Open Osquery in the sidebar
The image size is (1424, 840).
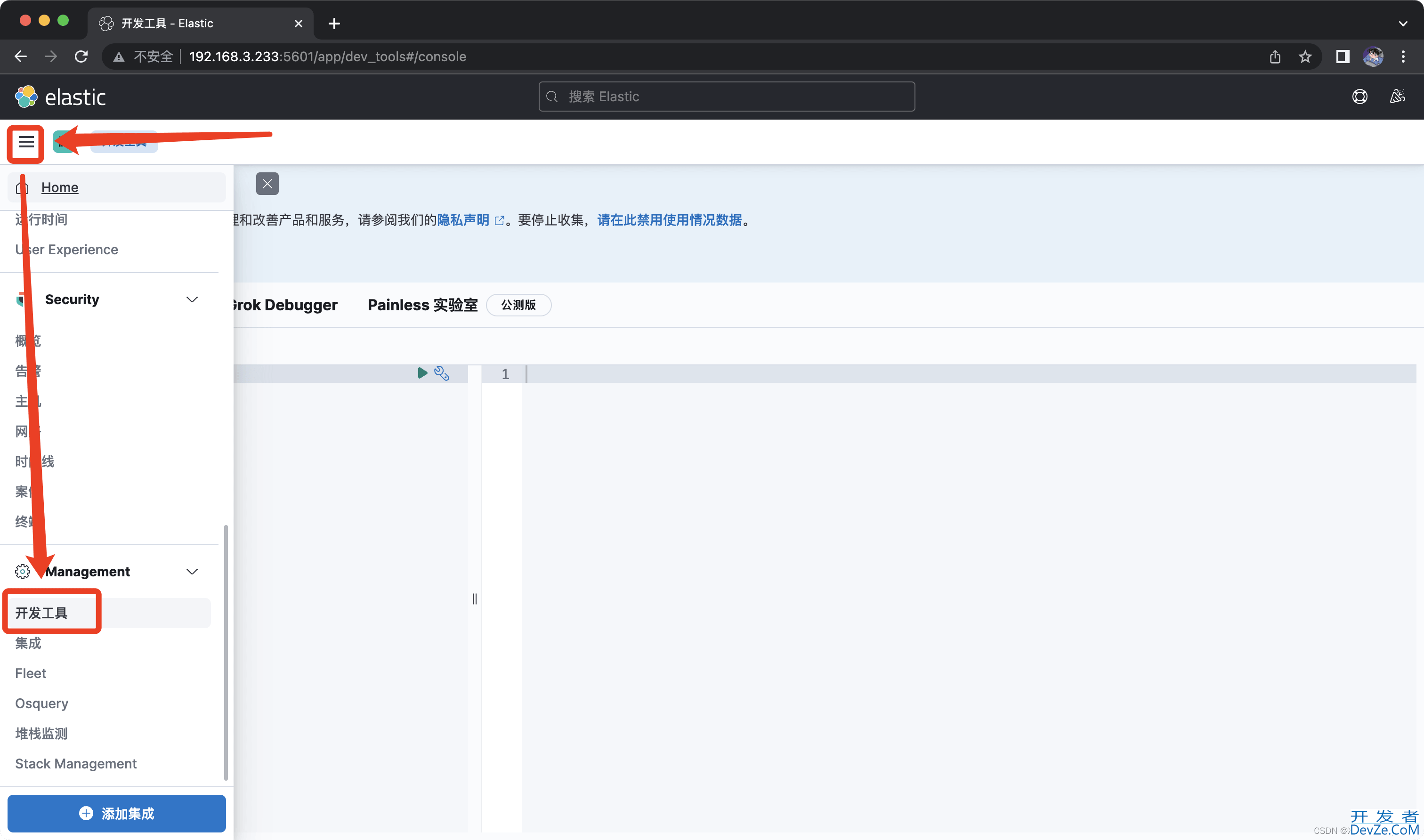42,703
